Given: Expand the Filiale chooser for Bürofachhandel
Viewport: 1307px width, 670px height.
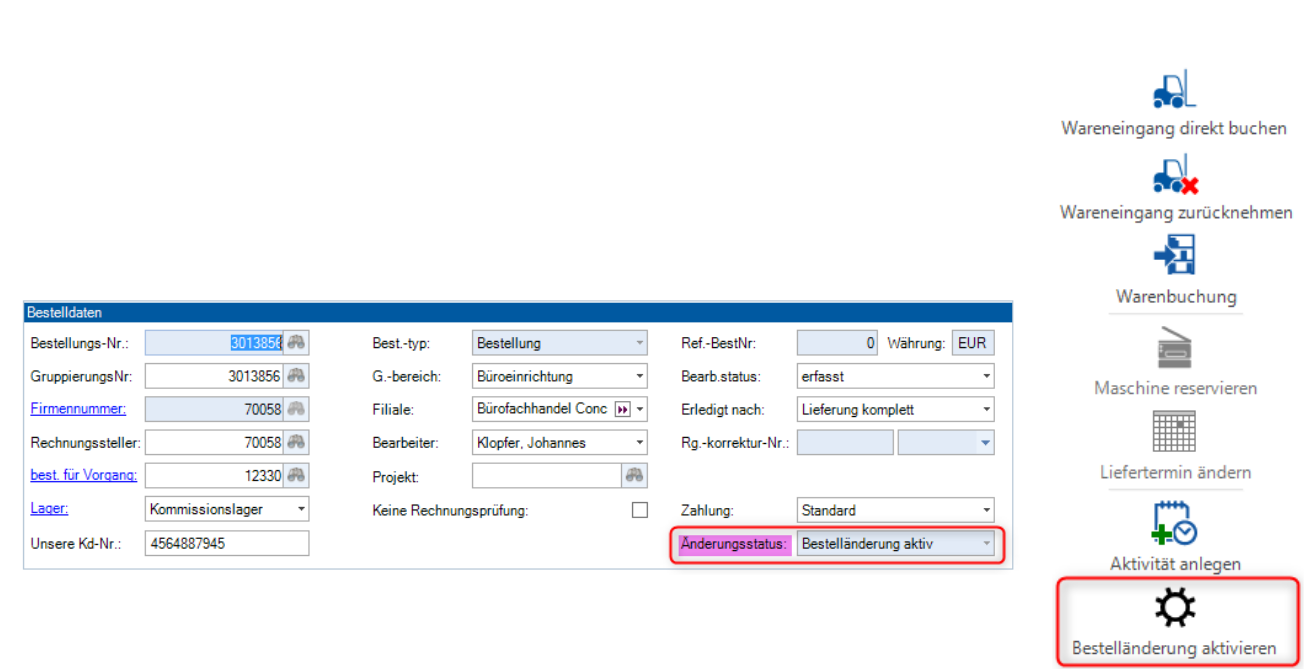Looking at the screenshot, I should (640, 409).
